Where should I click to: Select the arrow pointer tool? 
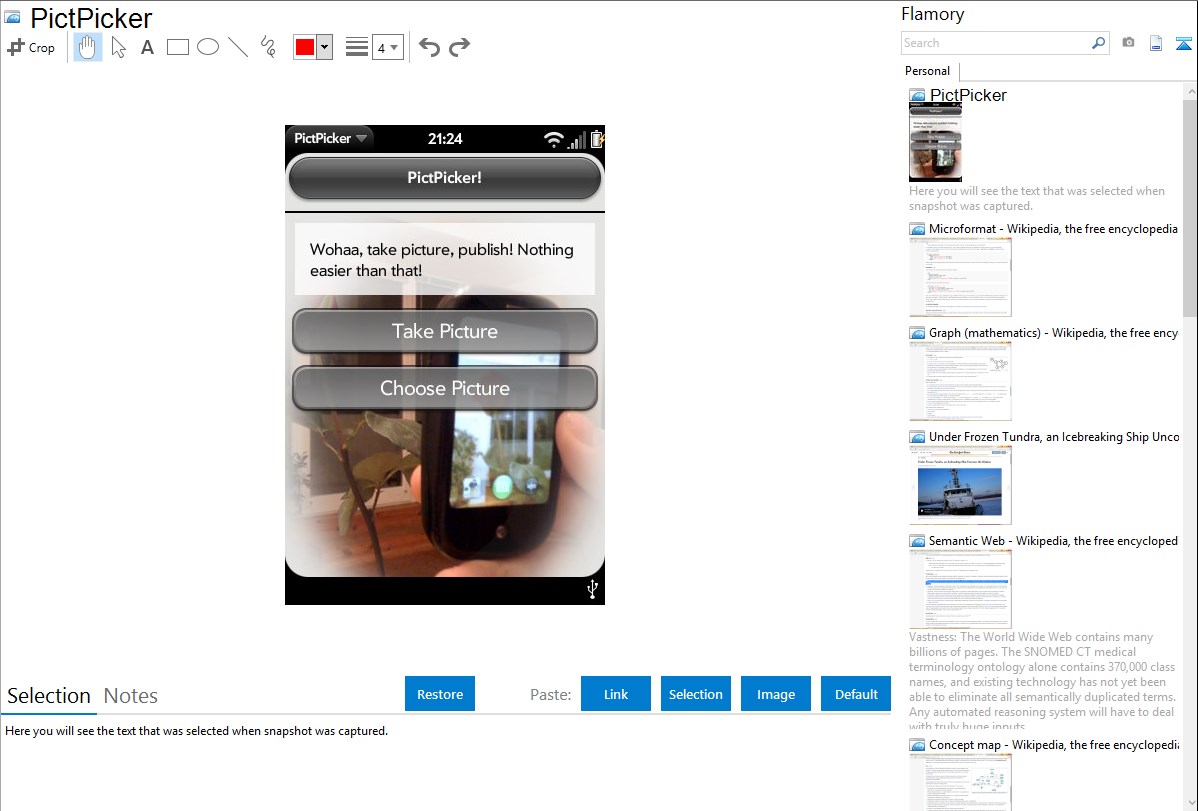[118, 47]
